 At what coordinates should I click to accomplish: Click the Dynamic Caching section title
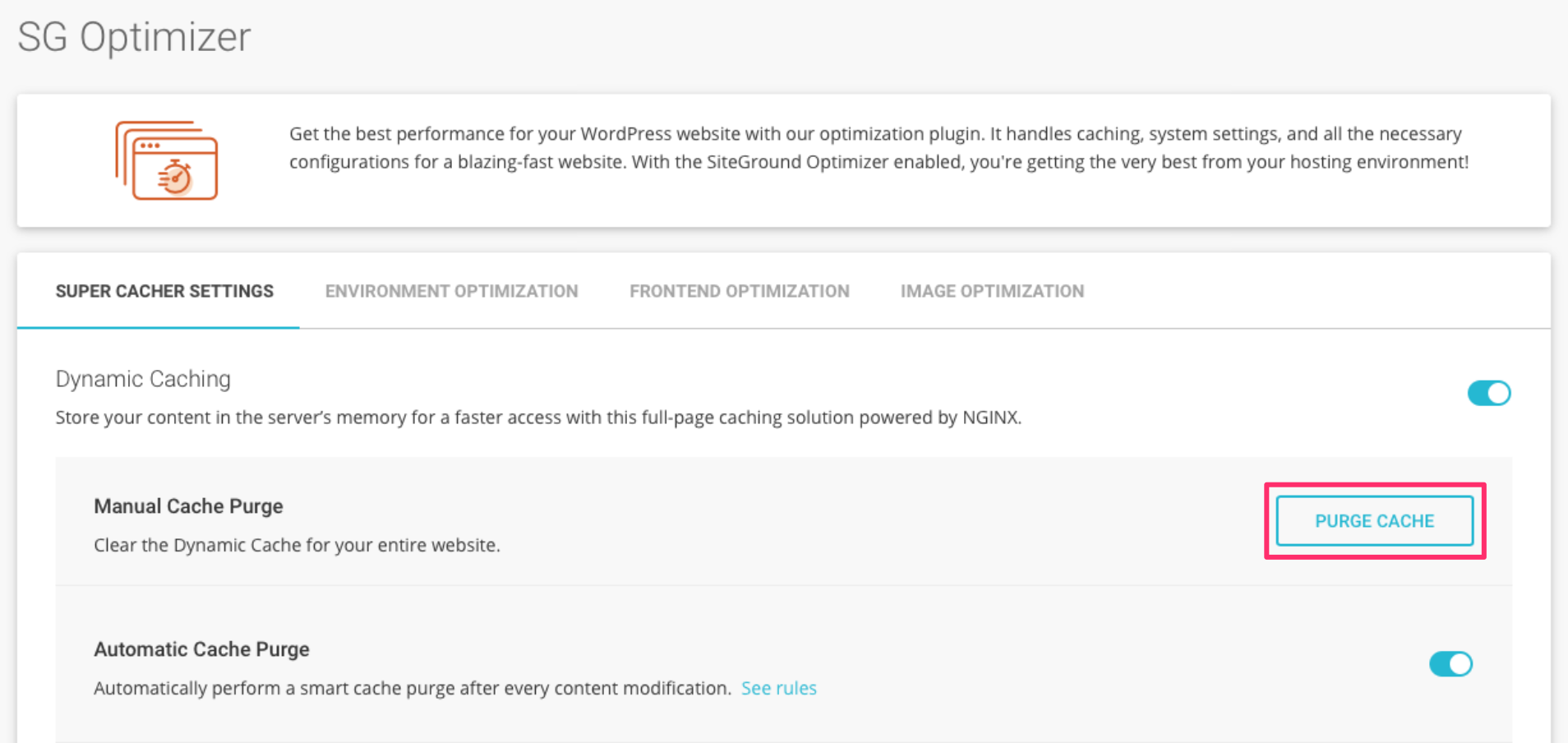[142, 379]
